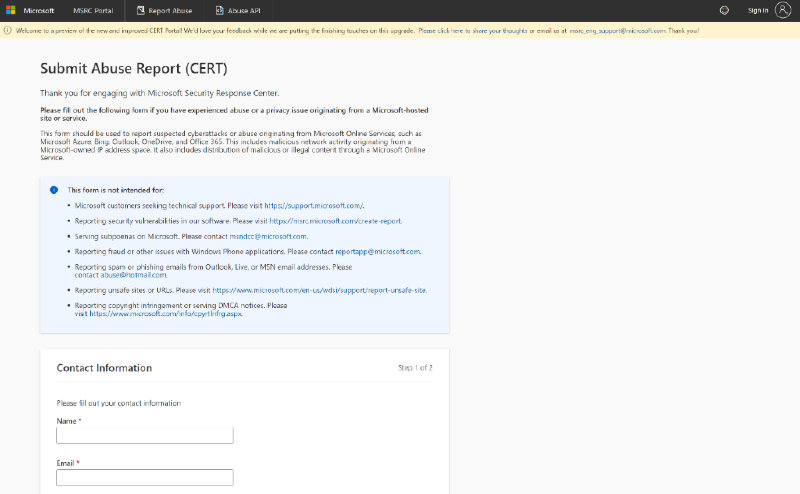Click the Sign in link
The height and width of the screenshot is (494, 800).
pyautogui.click(x=758, y=10)
